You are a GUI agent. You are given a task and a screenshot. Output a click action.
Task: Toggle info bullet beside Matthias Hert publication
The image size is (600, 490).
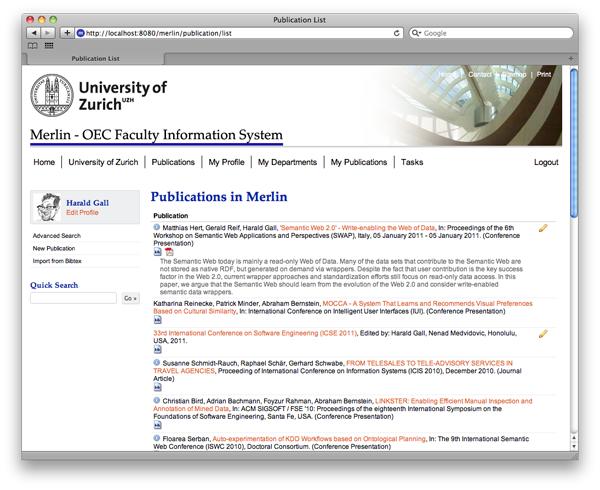pyautogui.click(x=157, y=228)
